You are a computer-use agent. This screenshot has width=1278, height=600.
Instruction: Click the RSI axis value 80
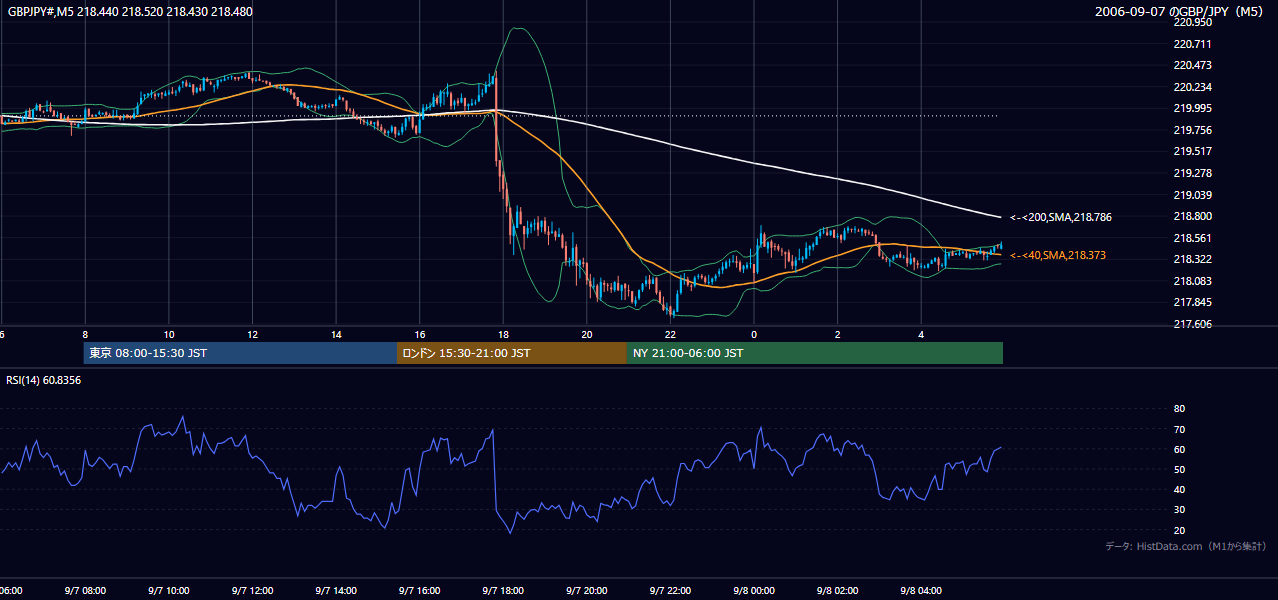(x=1179, y=409)
